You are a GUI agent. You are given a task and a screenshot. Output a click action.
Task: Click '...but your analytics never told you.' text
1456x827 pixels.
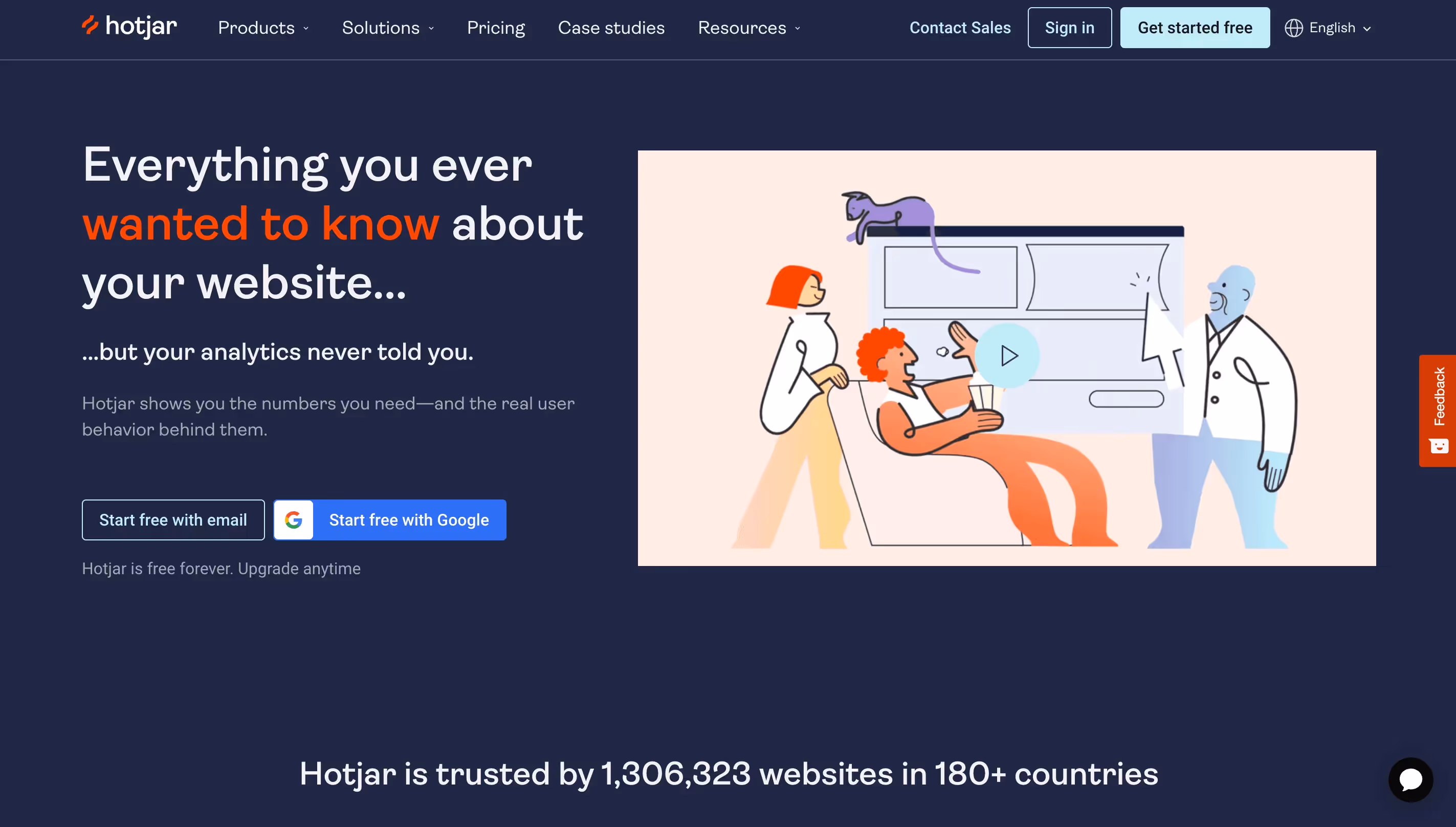pos(278,352)
